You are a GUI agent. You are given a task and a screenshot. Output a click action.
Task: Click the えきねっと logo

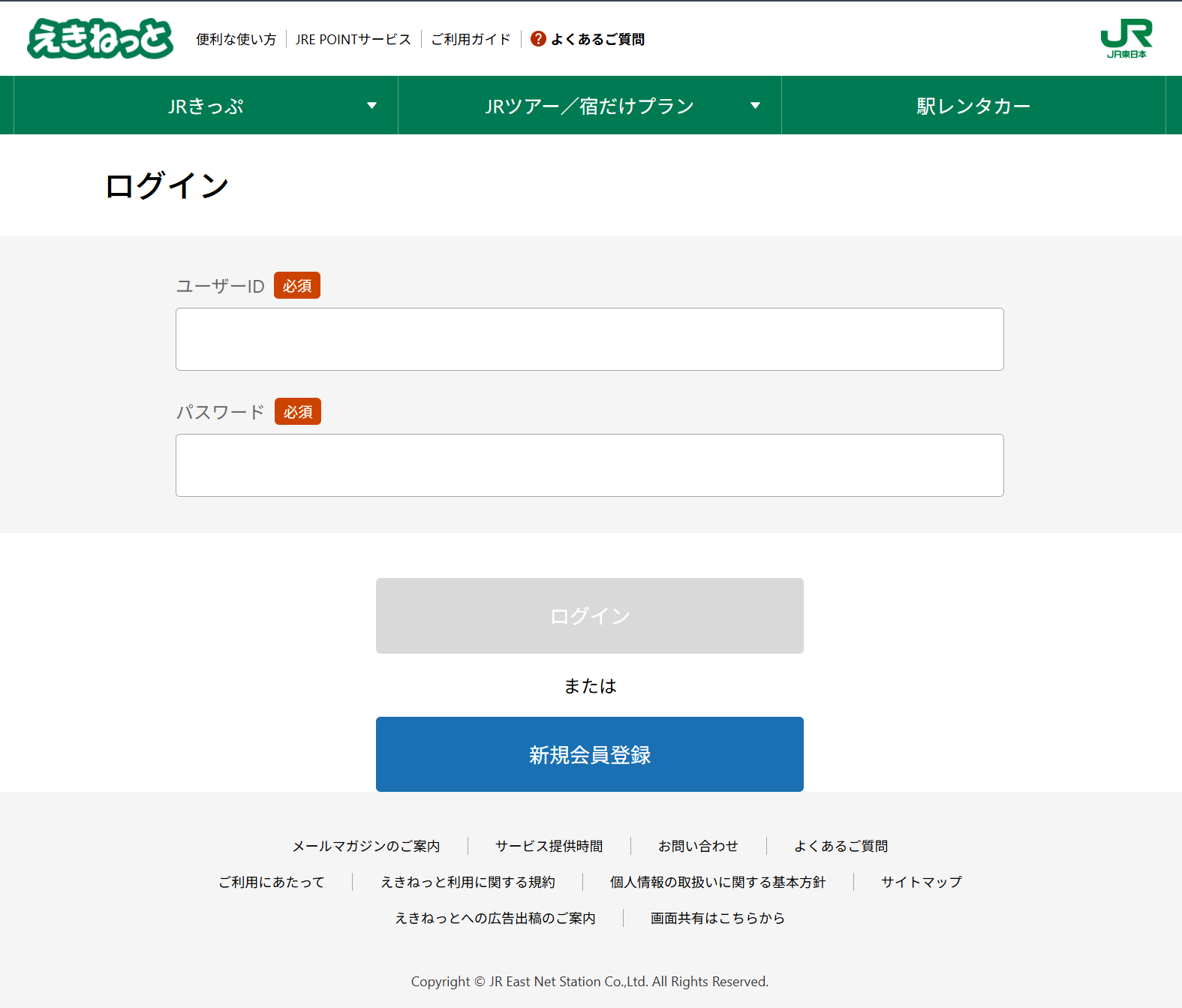100,38
